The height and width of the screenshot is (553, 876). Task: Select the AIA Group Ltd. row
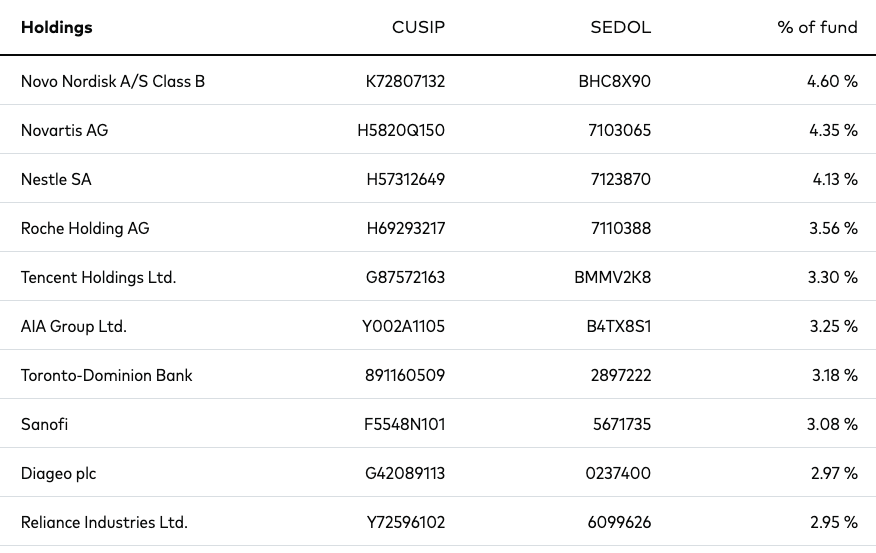[x=438, y=326]
